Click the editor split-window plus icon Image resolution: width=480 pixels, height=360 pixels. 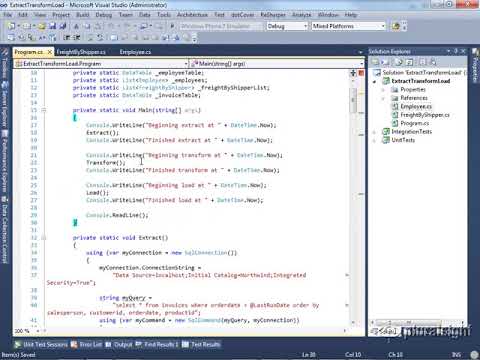click(x=353, y=73)
